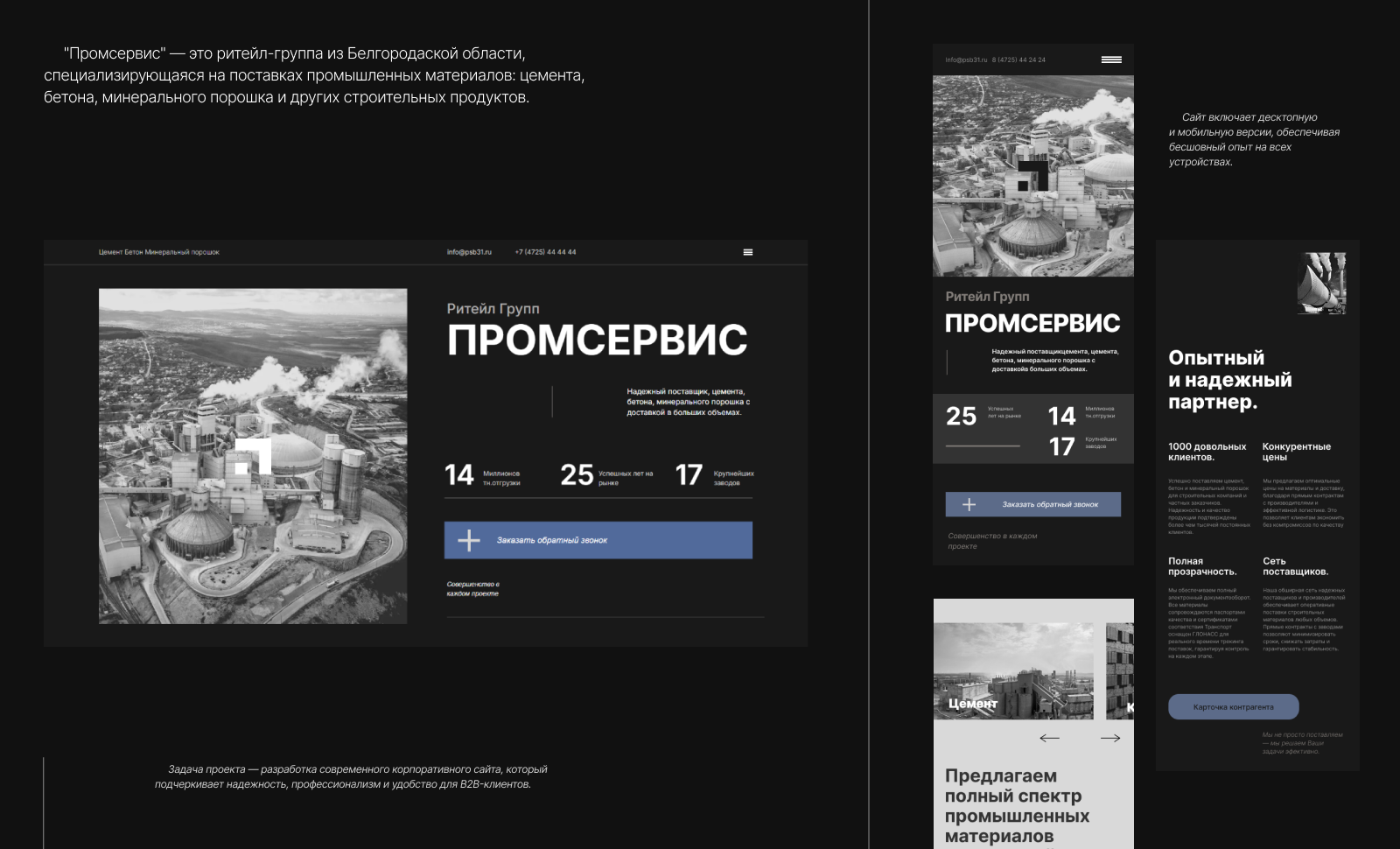This screenshot has width=1400, height=849.
Task: Open the mobile header hamburger menu
Action: [x=1111, y=60]
